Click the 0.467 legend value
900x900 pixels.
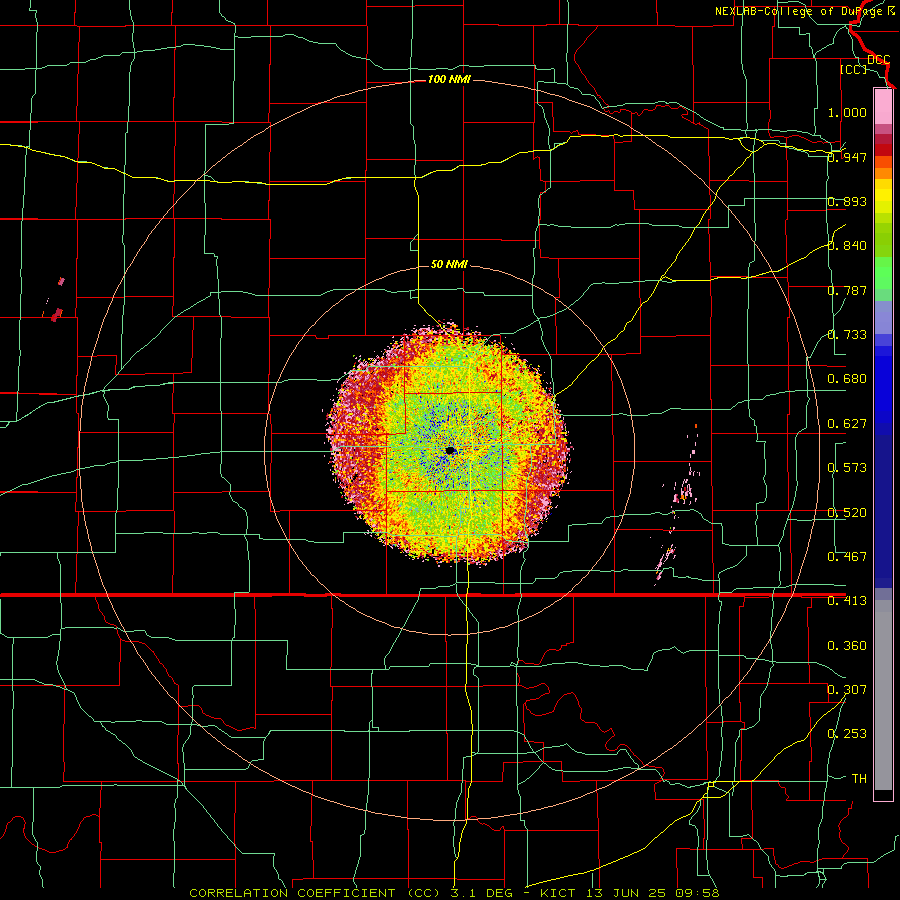847,557
